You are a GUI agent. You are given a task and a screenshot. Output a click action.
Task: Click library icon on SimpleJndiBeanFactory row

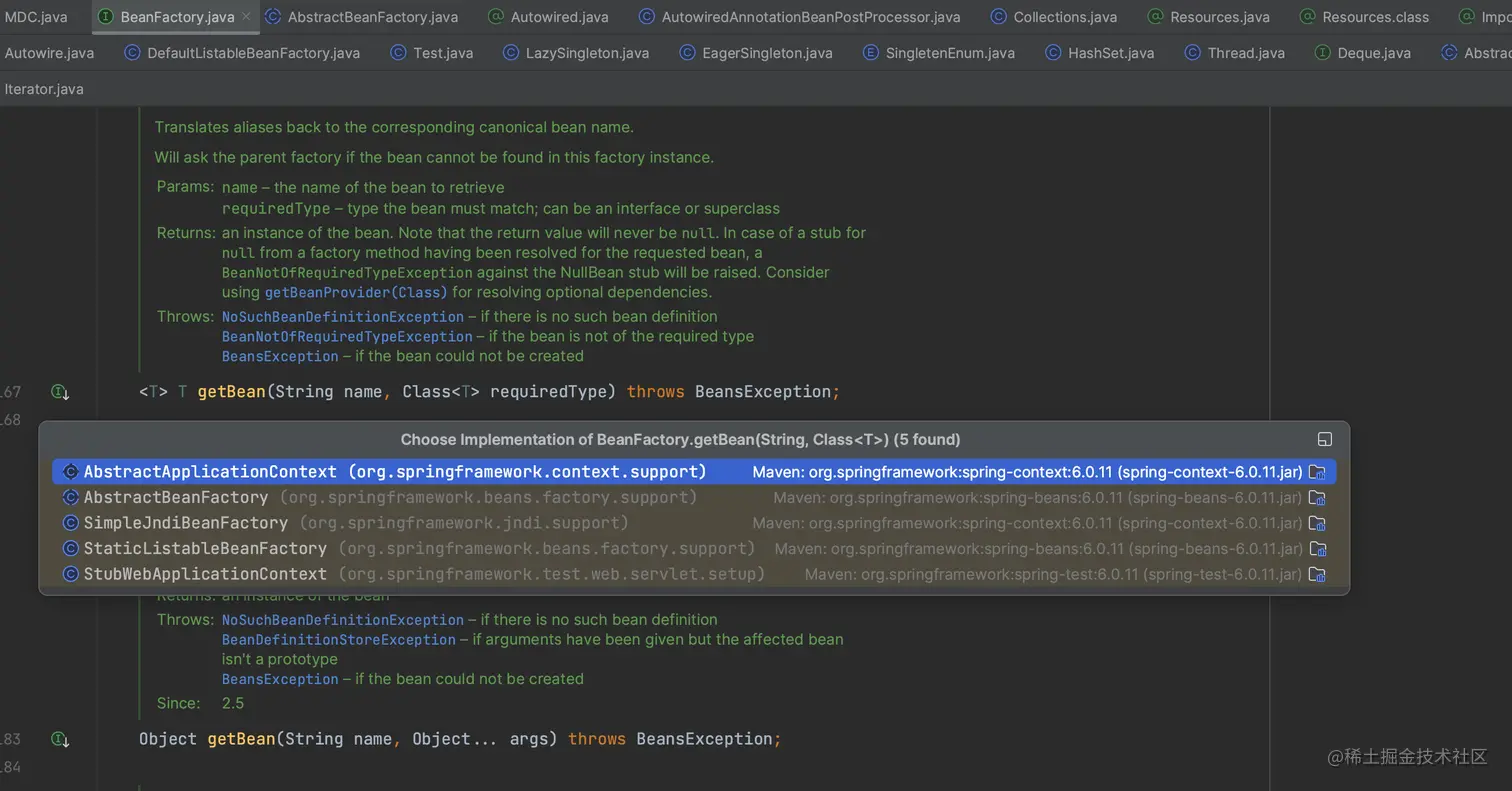pos(1318,523)
